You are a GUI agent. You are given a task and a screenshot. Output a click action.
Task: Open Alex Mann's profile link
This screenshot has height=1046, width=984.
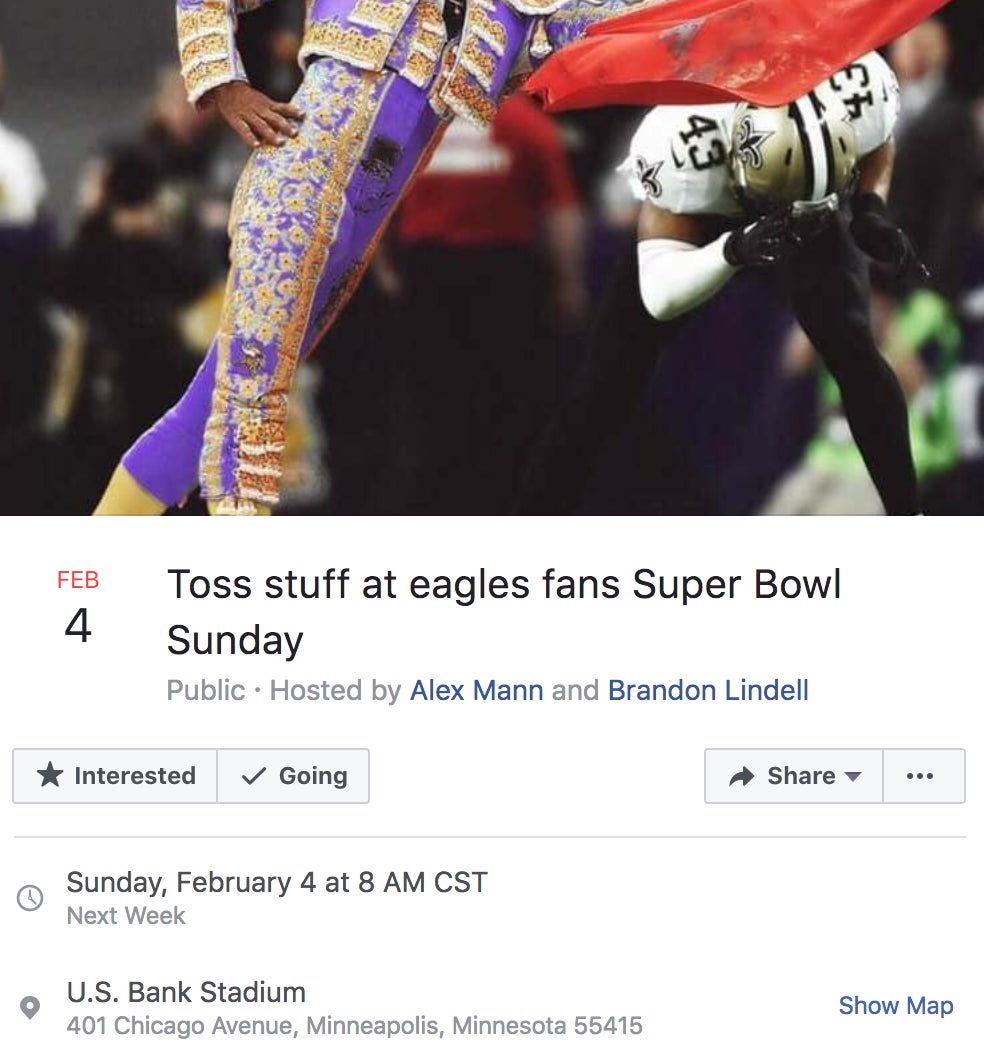pos(476,690)
